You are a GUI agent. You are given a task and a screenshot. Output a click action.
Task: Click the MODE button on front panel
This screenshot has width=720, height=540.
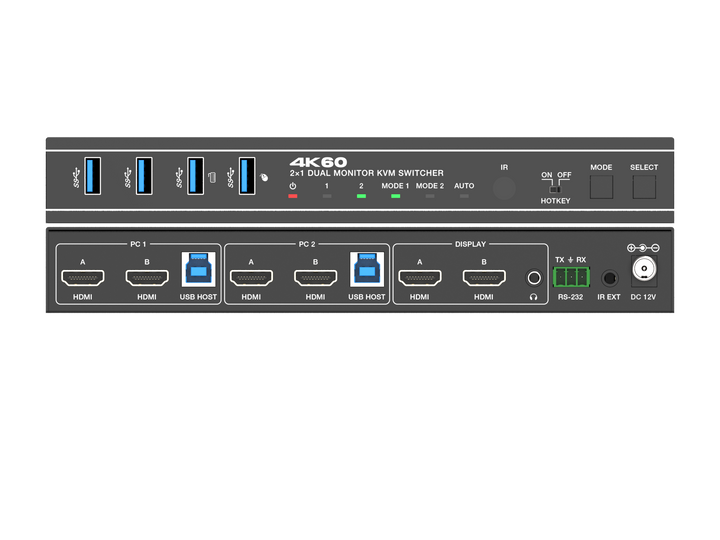click(x=601, y=186)
